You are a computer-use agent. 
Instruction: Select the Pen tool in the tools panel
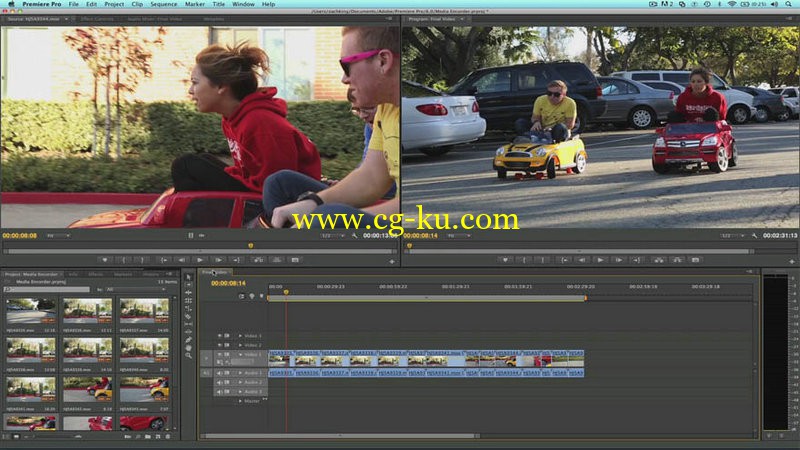coord(188,340)
